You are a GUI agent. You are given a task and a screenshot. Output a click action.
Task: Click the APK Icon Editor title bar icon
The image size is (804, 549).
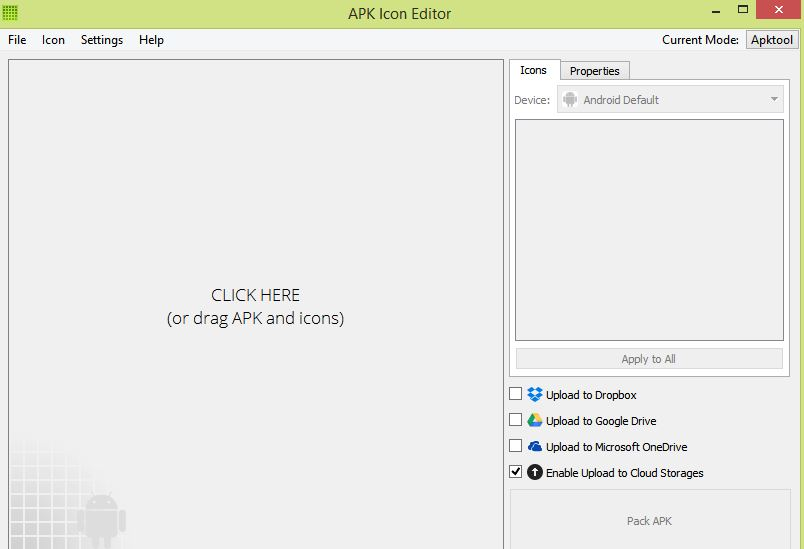pos(10,13)
